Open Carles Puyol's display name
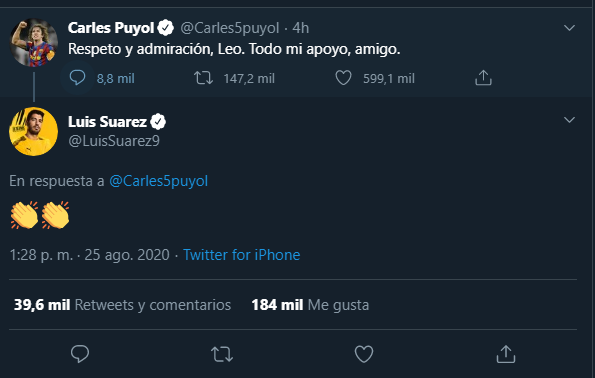 pyautogui.click(x=111, y=28)
